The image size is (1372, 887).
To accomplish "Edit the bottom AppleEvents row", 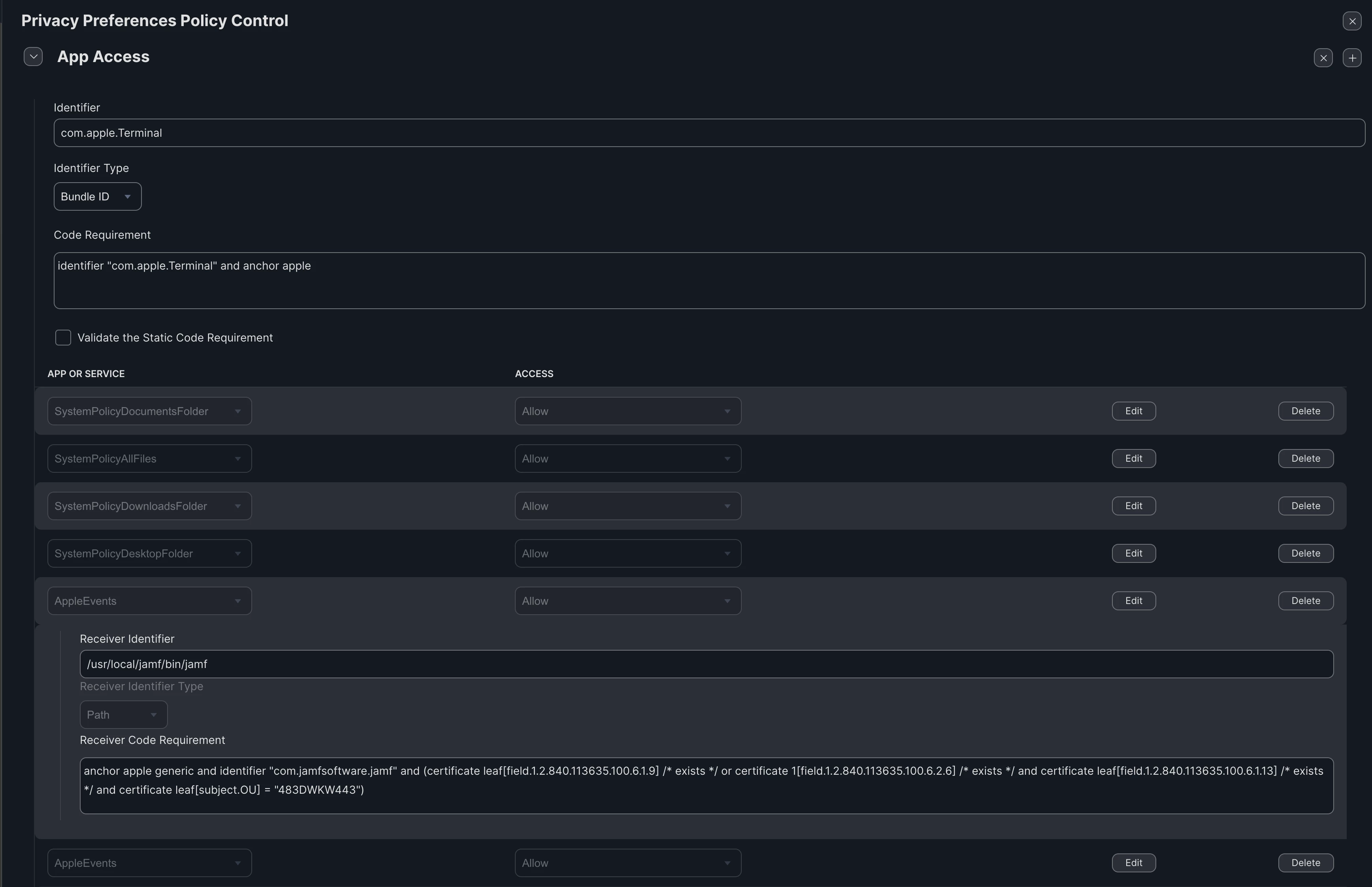I will (x=1134, y=863).
